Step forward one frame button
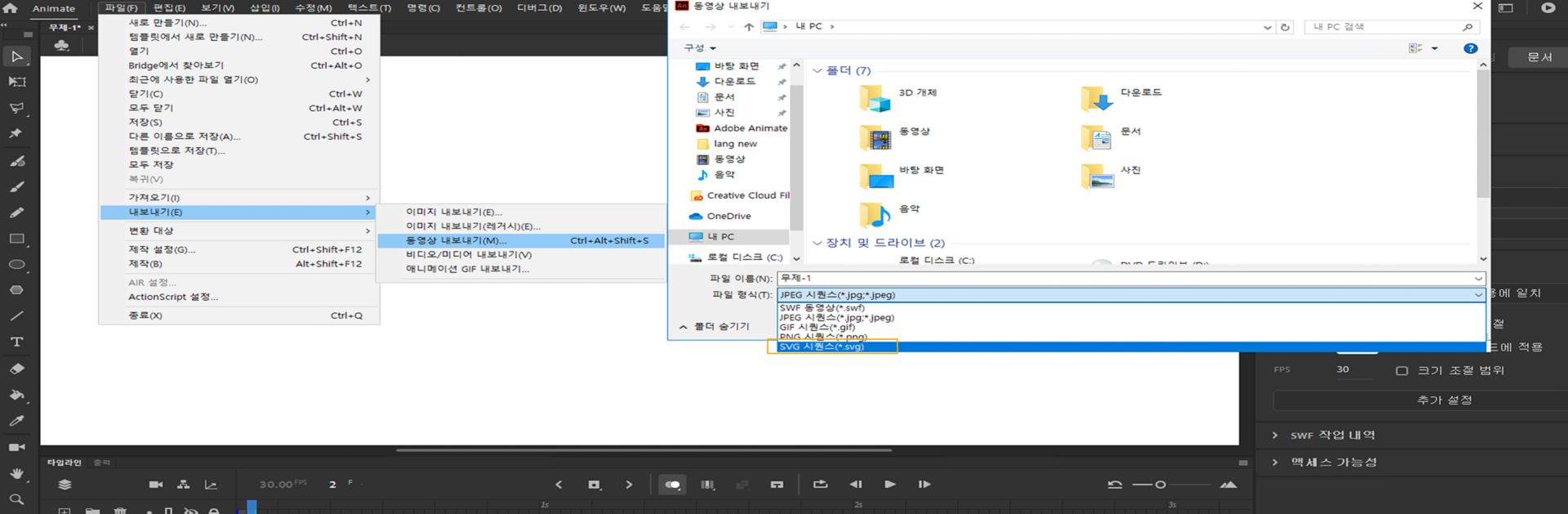 (x=924, y=485)
